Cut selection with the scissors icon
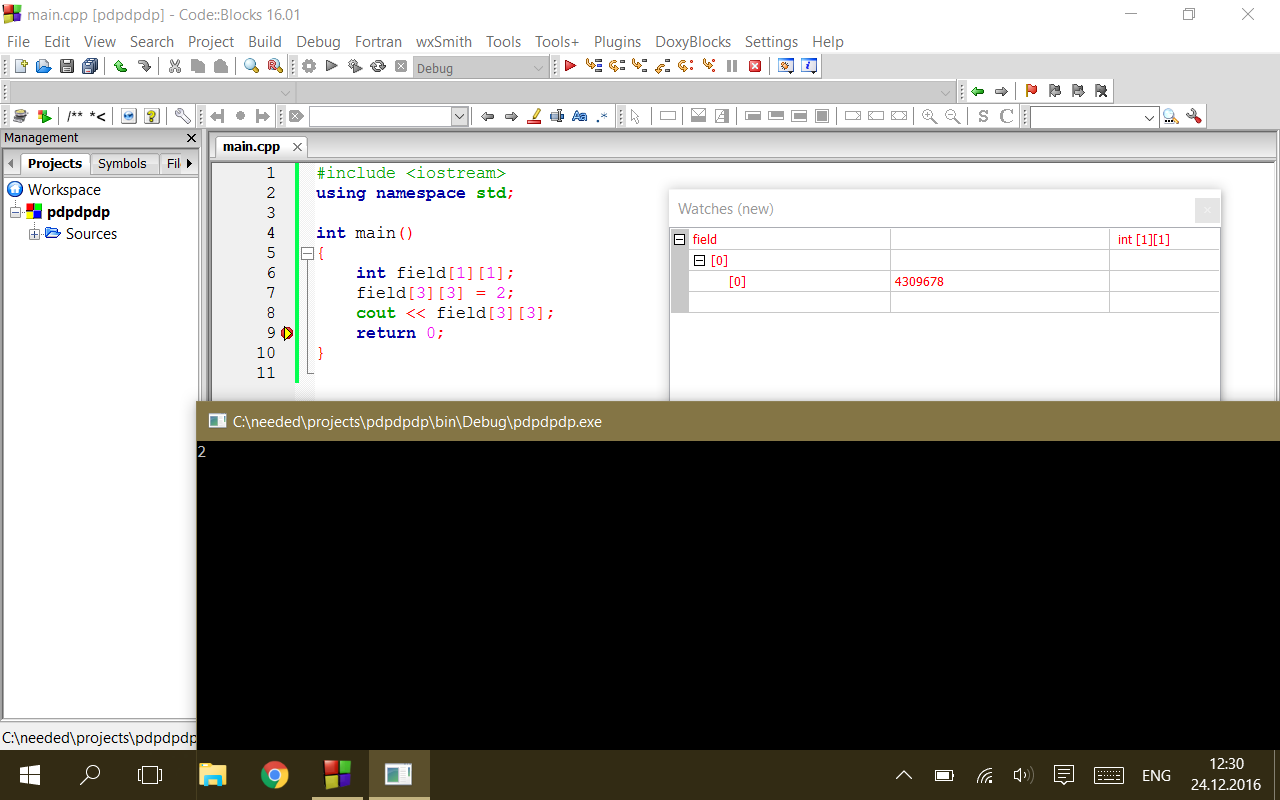 [175, 67]
